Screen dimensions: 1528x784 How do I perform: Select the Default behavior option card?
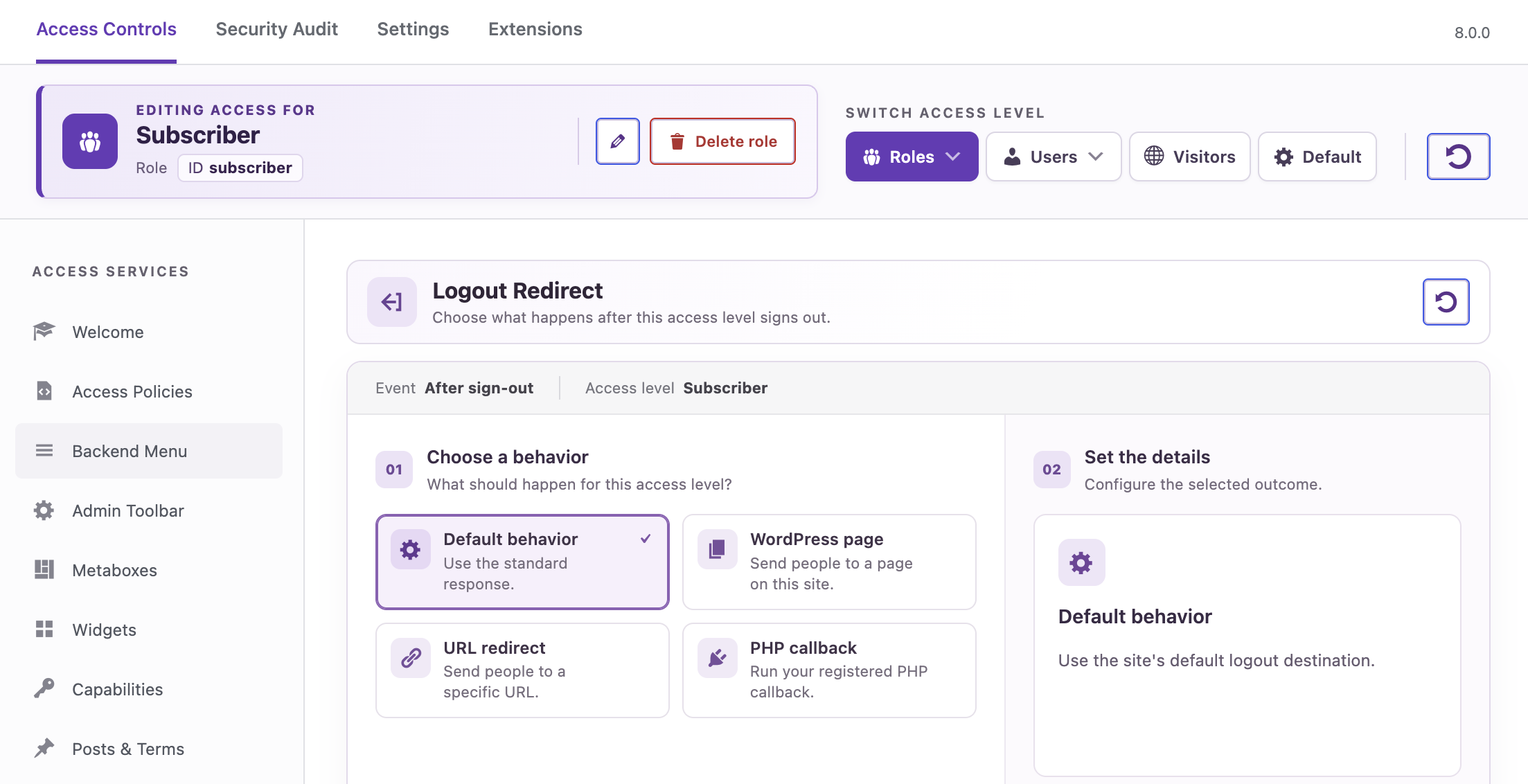(522, 562)
